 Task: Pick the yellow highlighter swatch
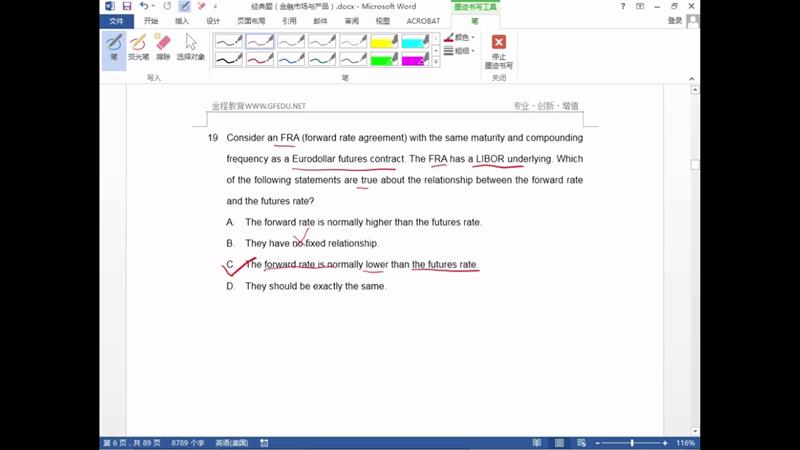384,41
